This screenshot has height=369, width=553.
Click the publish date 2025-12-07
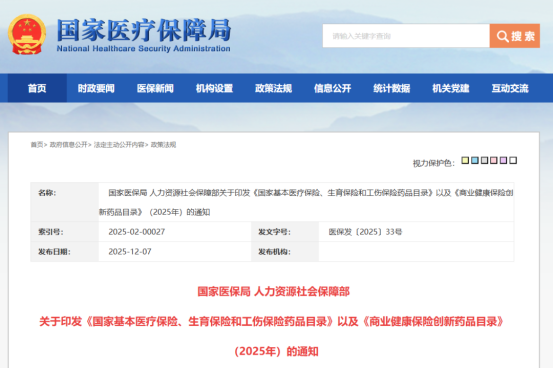coord(130,252)
